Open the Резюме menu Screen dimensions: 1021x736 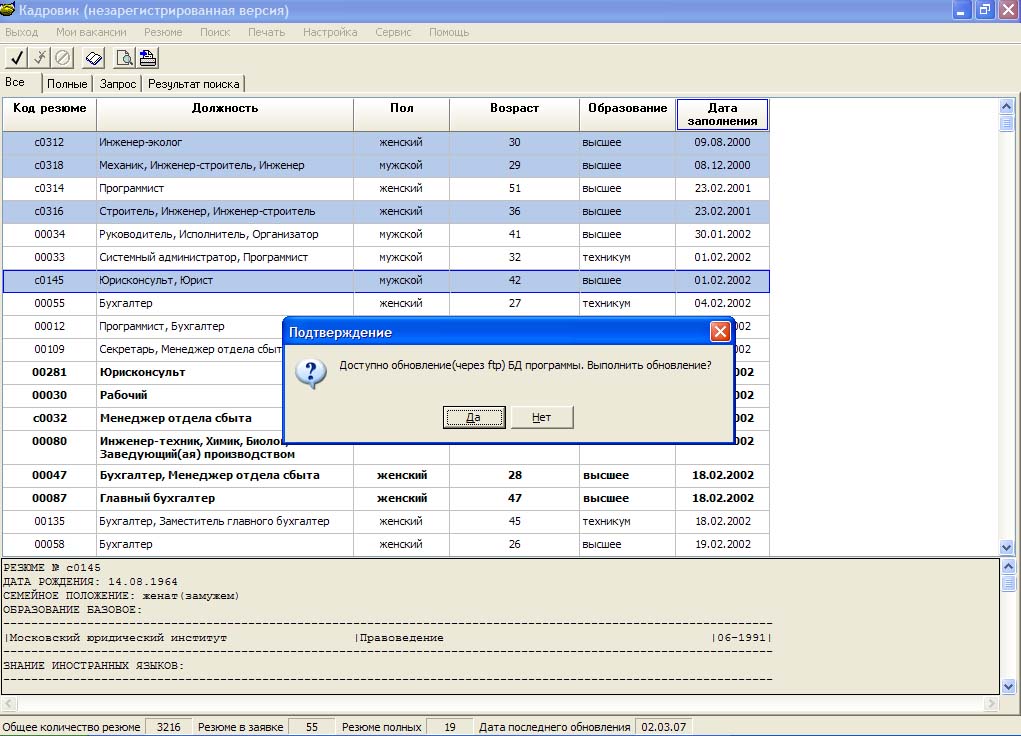(163, 32)
